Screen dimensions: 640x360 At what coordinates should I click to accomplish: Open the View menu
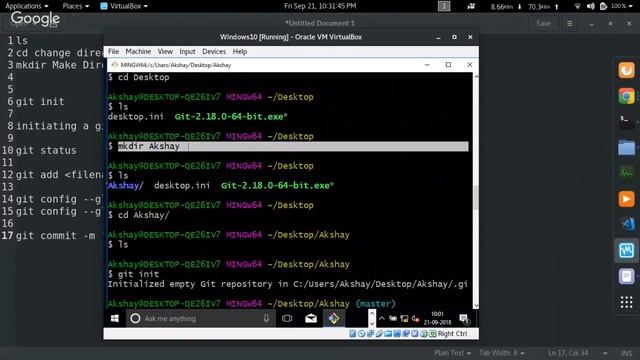pos(165,51)
